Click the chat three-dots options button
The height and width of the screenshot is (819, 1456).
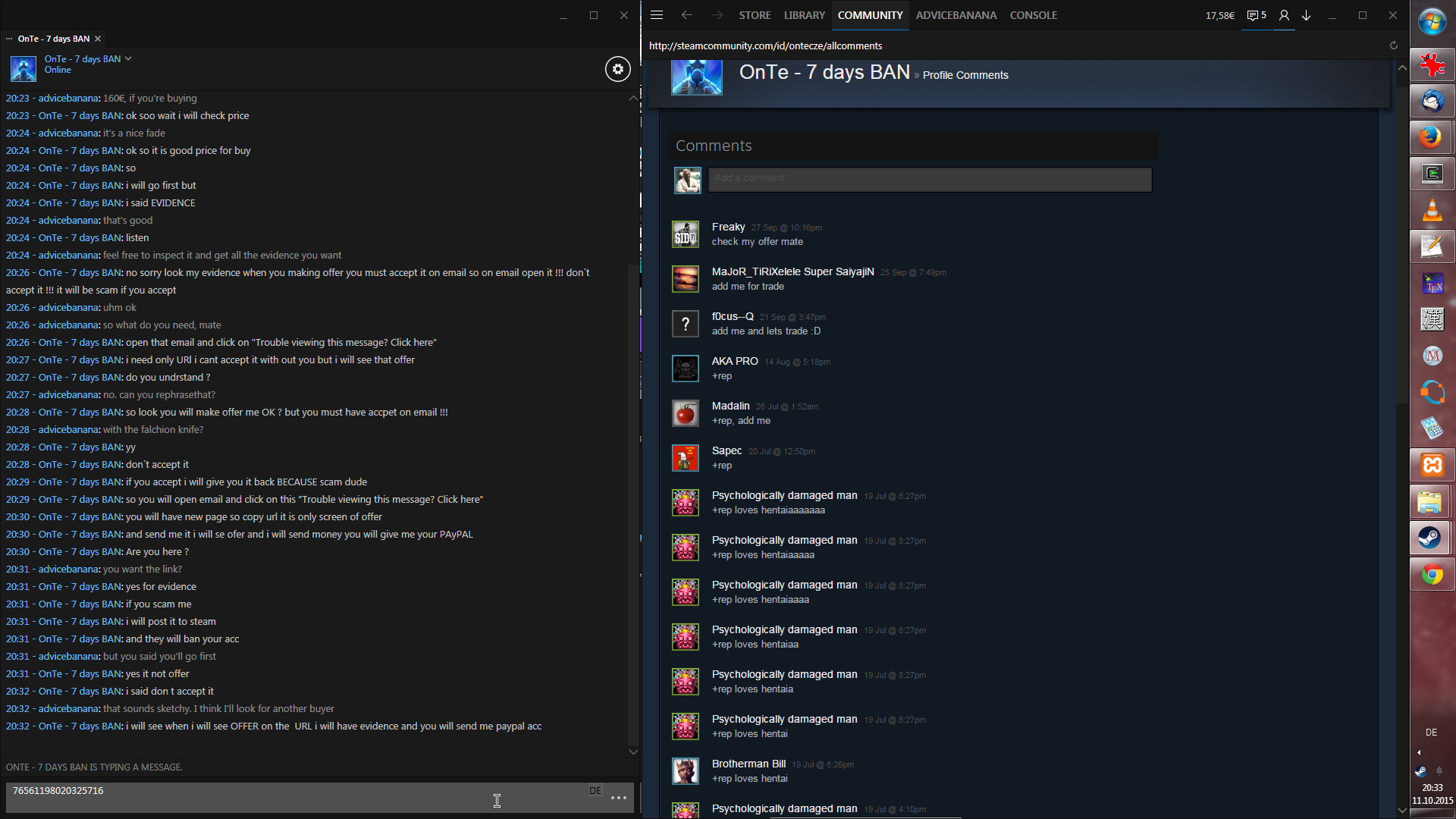coord(619,798)
